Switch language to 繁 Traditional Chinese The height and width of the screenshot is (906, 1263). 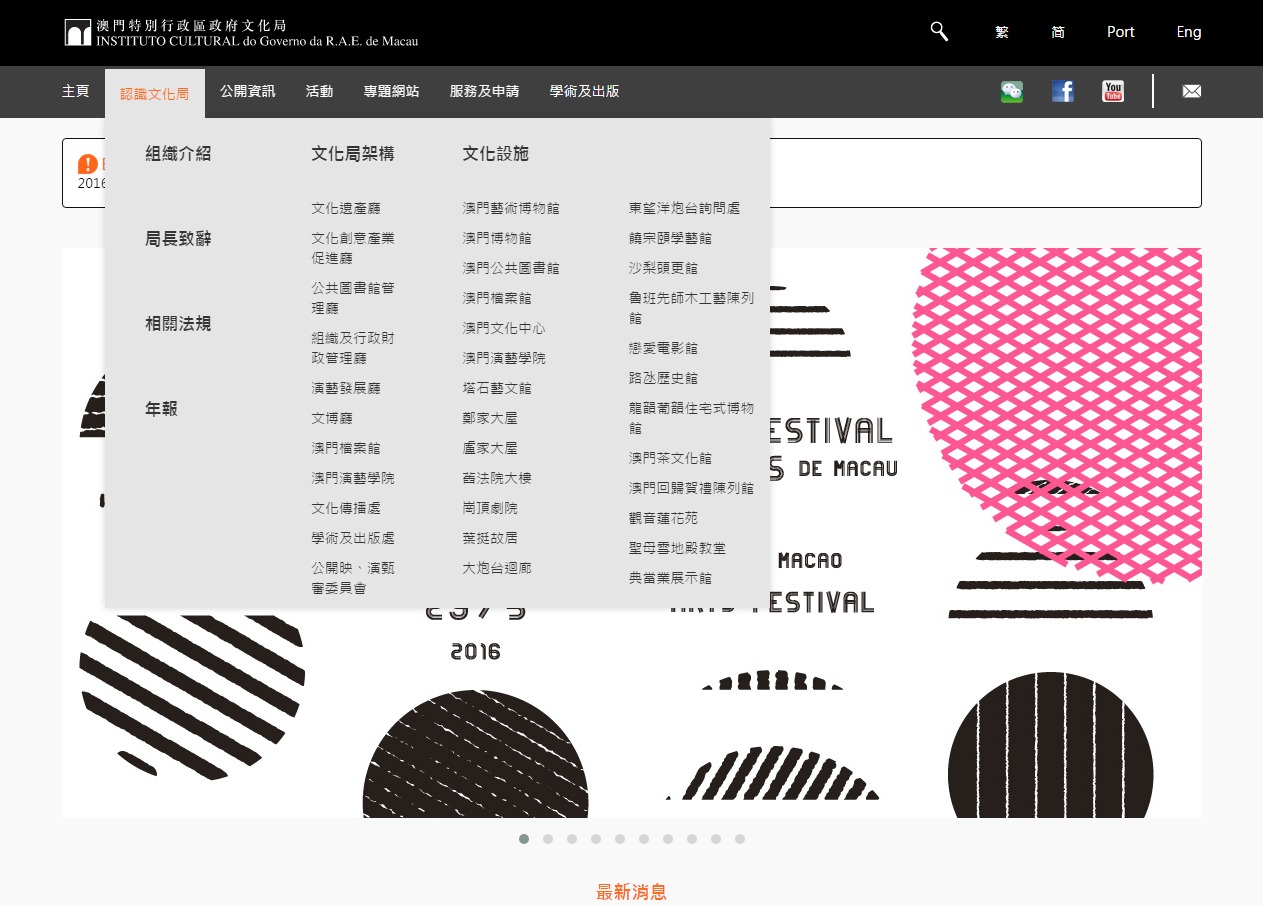[1002, 32]
